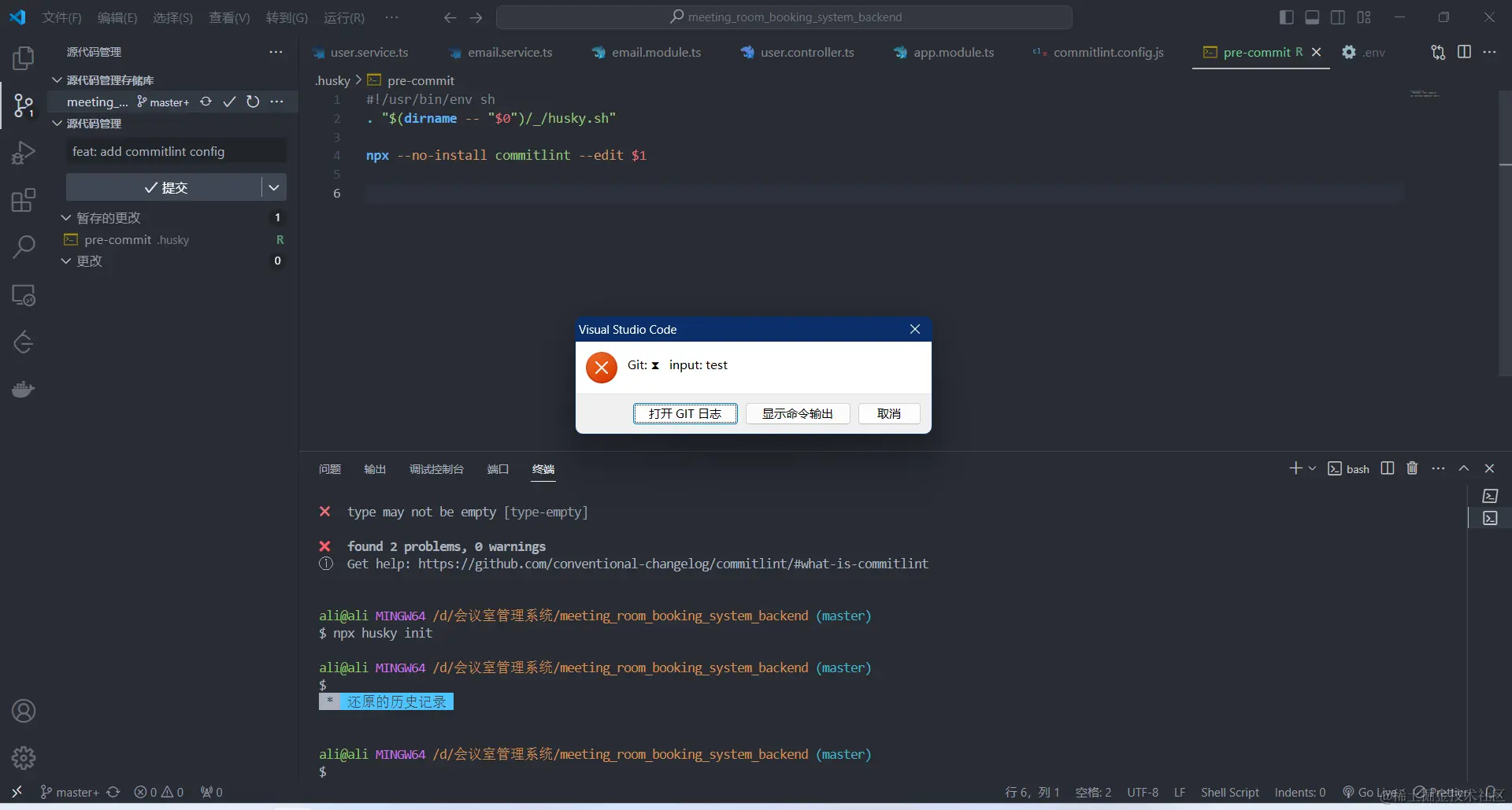Viewport: 1512px width, 810px height.
Task: Click the Commit button
Action: pos(164,187)
